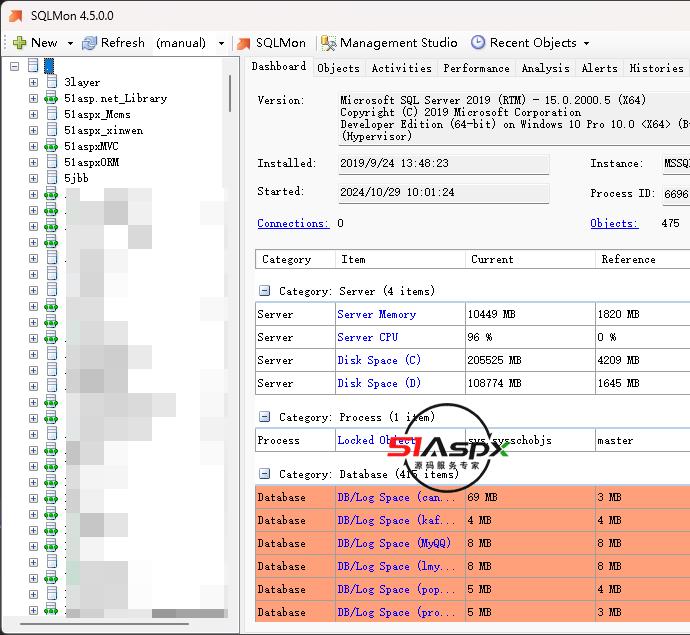Open the Connections link
This screenshot has width=690, height=635.
292,223
